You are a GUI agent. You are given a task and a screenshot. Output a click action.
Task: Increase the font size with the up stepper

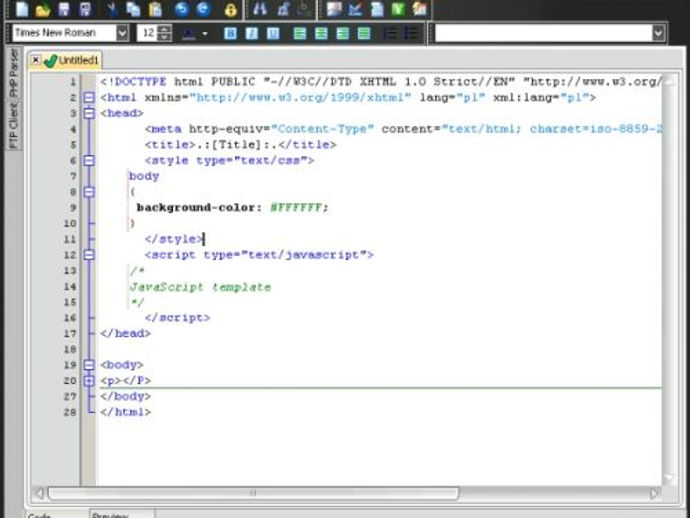tap(165, 29)
